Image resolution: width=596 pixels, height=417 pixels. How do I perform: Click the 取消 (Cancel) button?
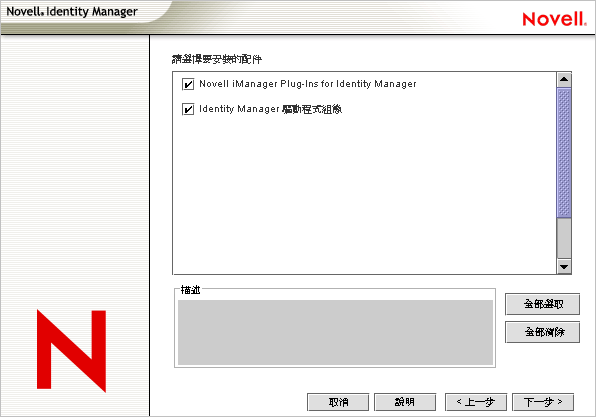338,402
